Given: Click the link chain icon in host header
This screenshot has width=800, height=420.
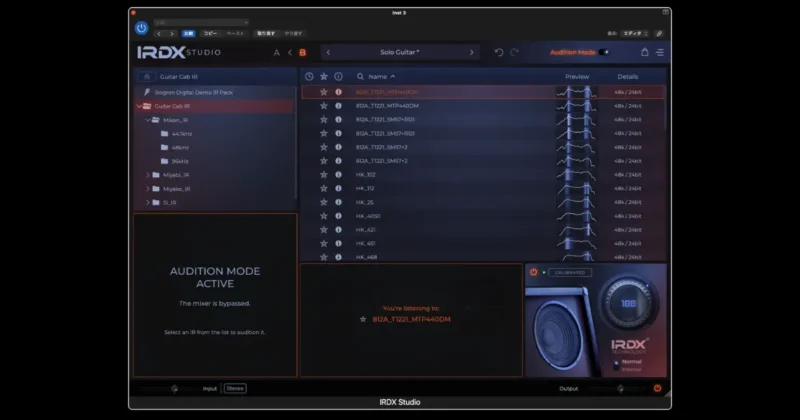Looking at the screenshot, I should pos(659,34).
